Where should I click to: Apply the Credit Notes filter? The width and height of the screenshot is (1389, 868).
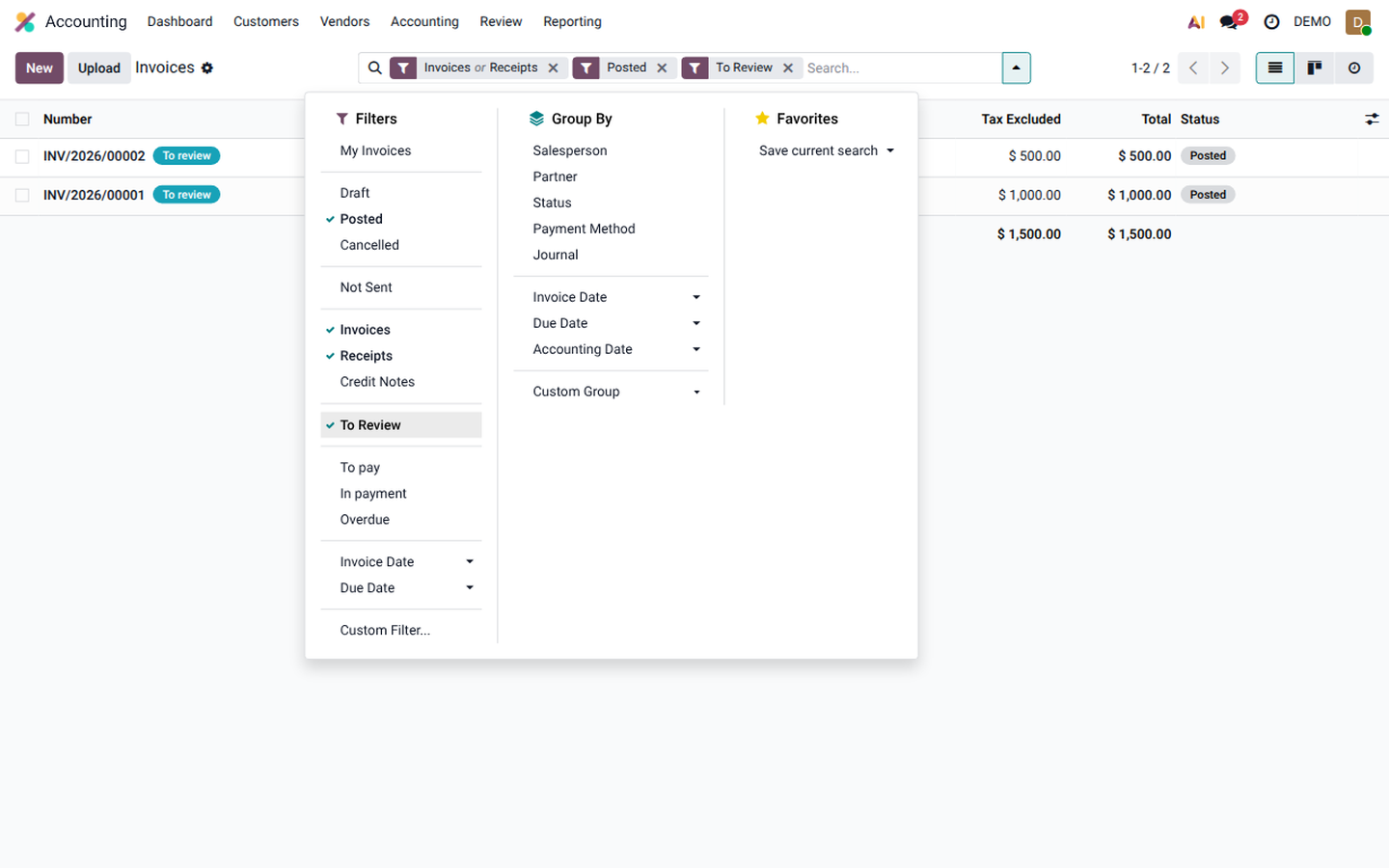click(400, 382)
